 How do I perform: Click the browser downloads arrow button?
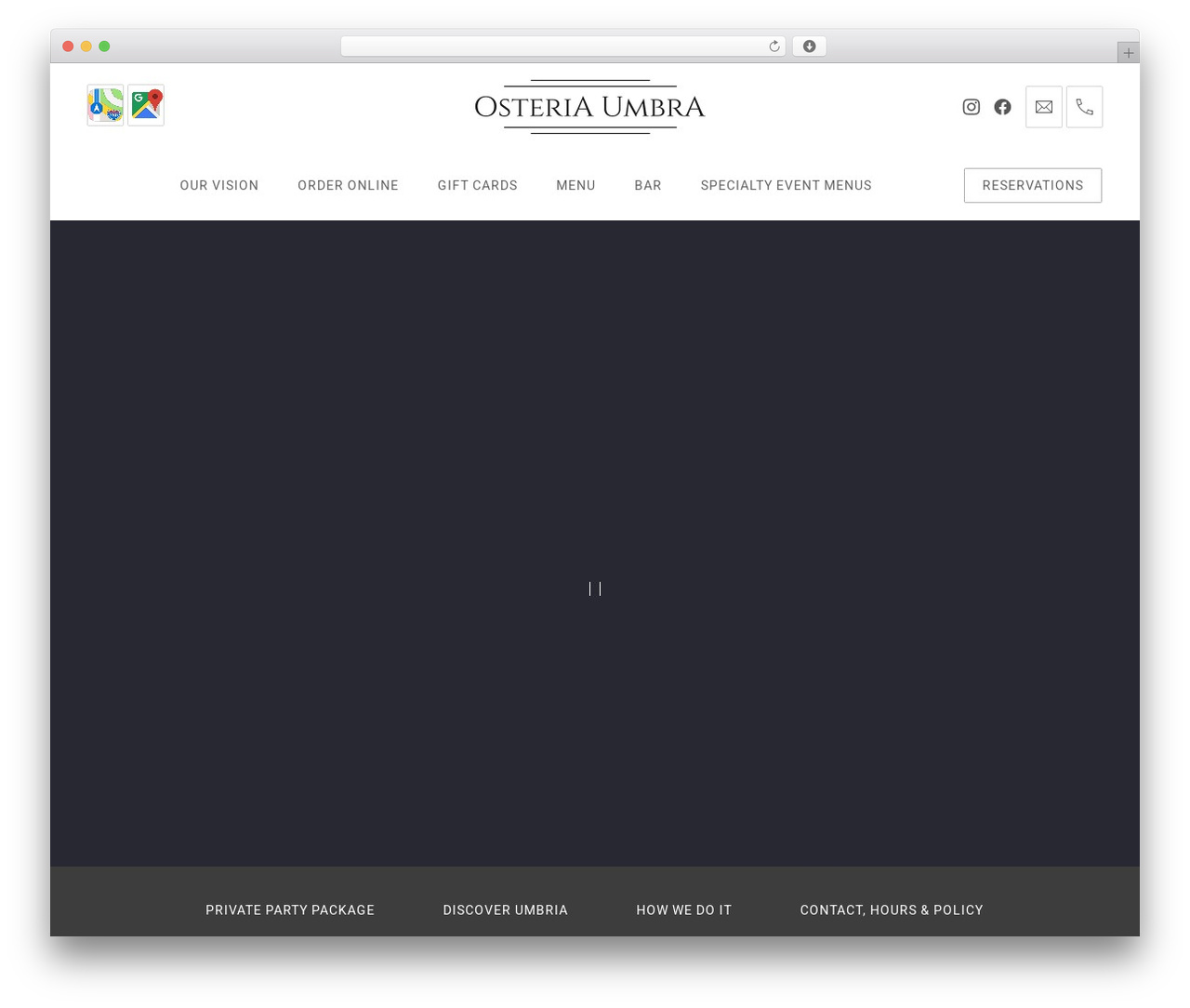tap(810, 46)
